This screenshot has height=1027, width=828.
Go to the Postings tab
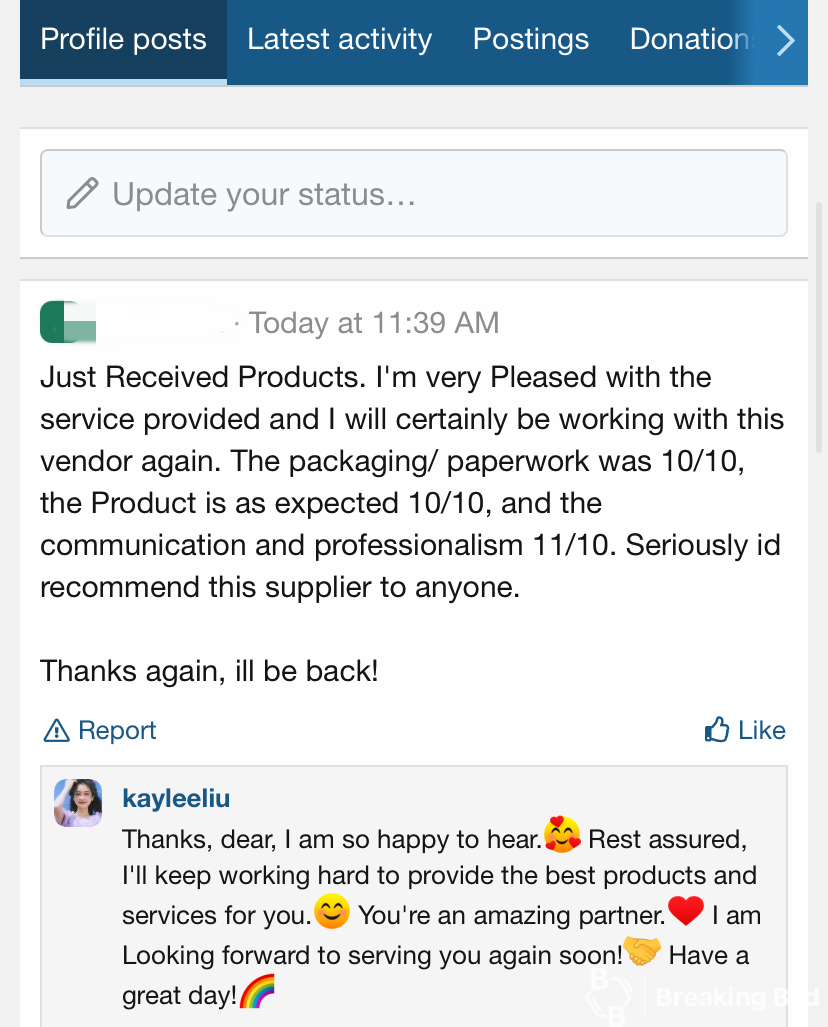coord(530,40)
